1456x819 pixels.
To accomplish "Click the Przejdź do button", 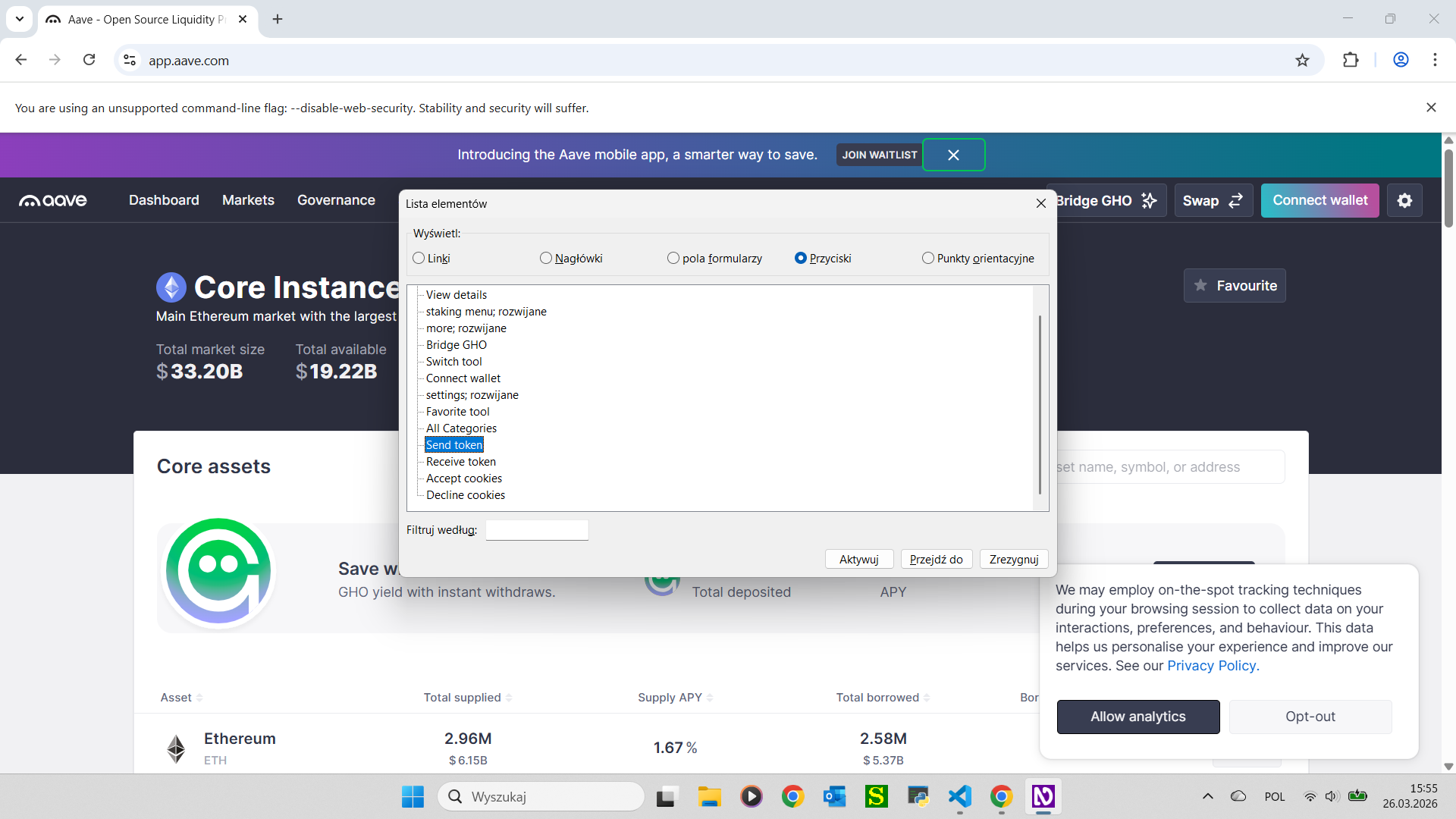I will click(937, 559).
